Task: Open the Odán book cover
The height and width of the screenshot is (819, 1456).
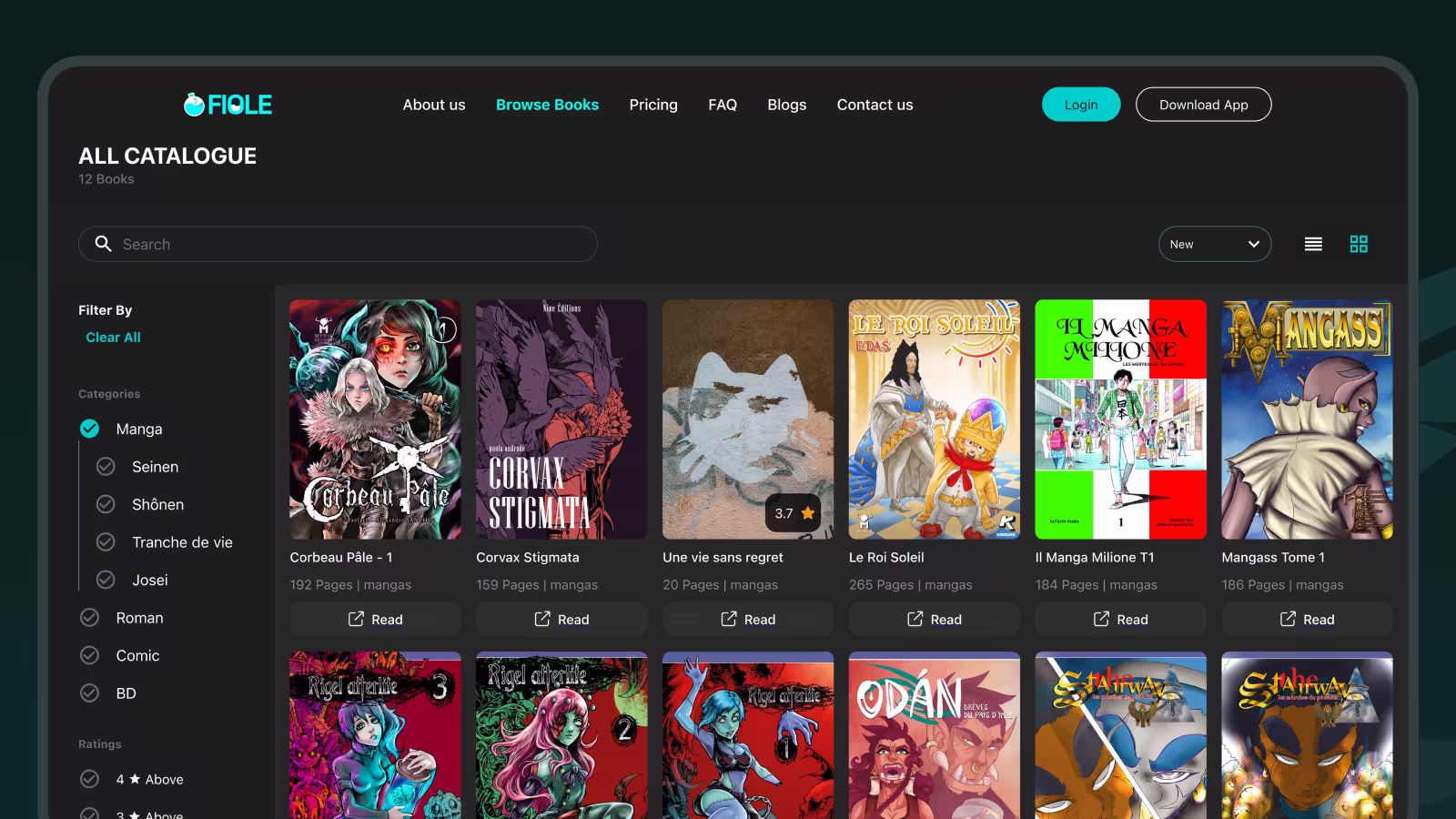Action: coord(935,735)
